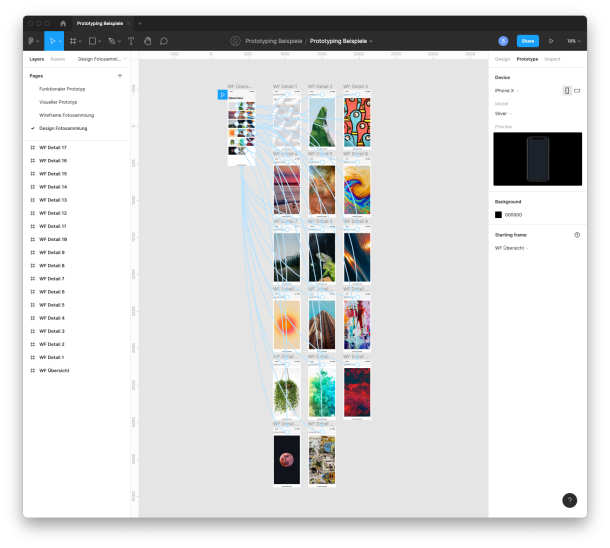Select the Text tool

click(x=131, y=41)
